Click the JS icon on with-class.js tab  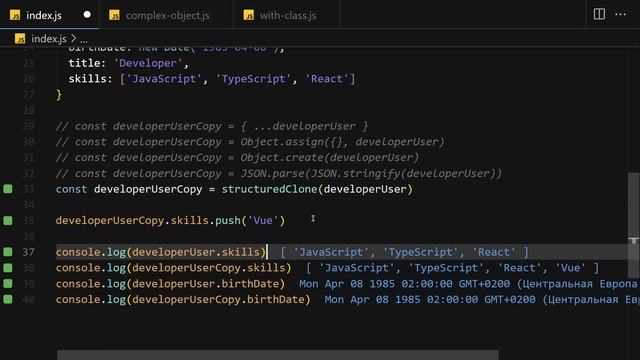(x=249, y=15)
